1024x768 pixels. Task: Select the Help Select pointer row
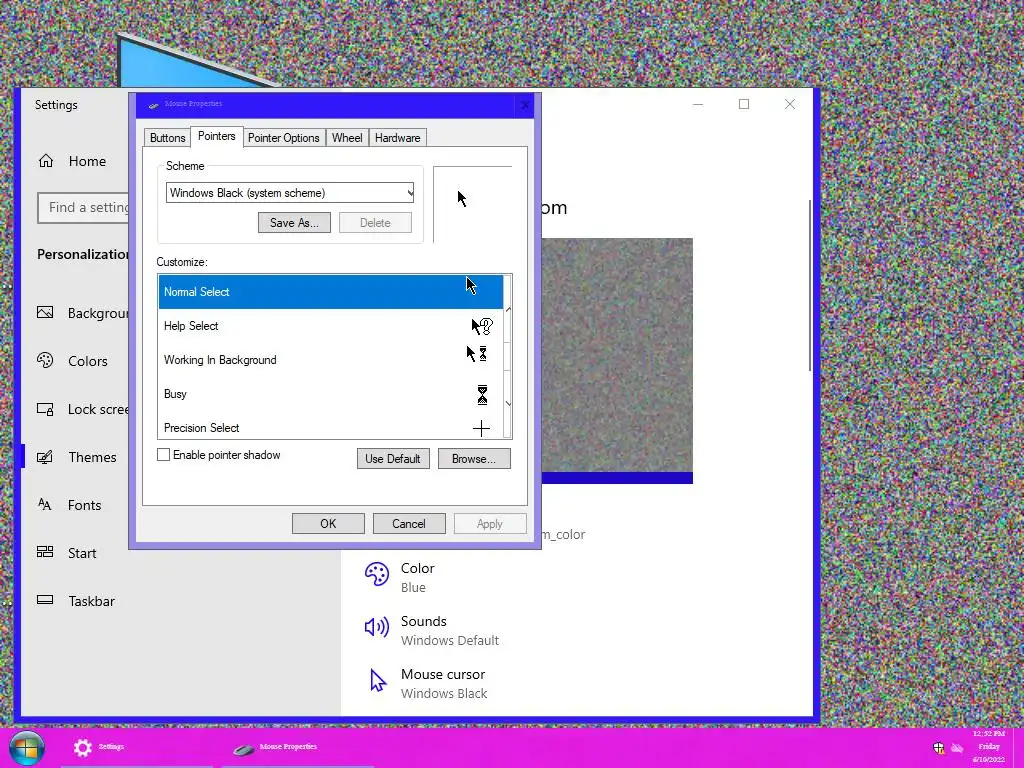[330, 325]
